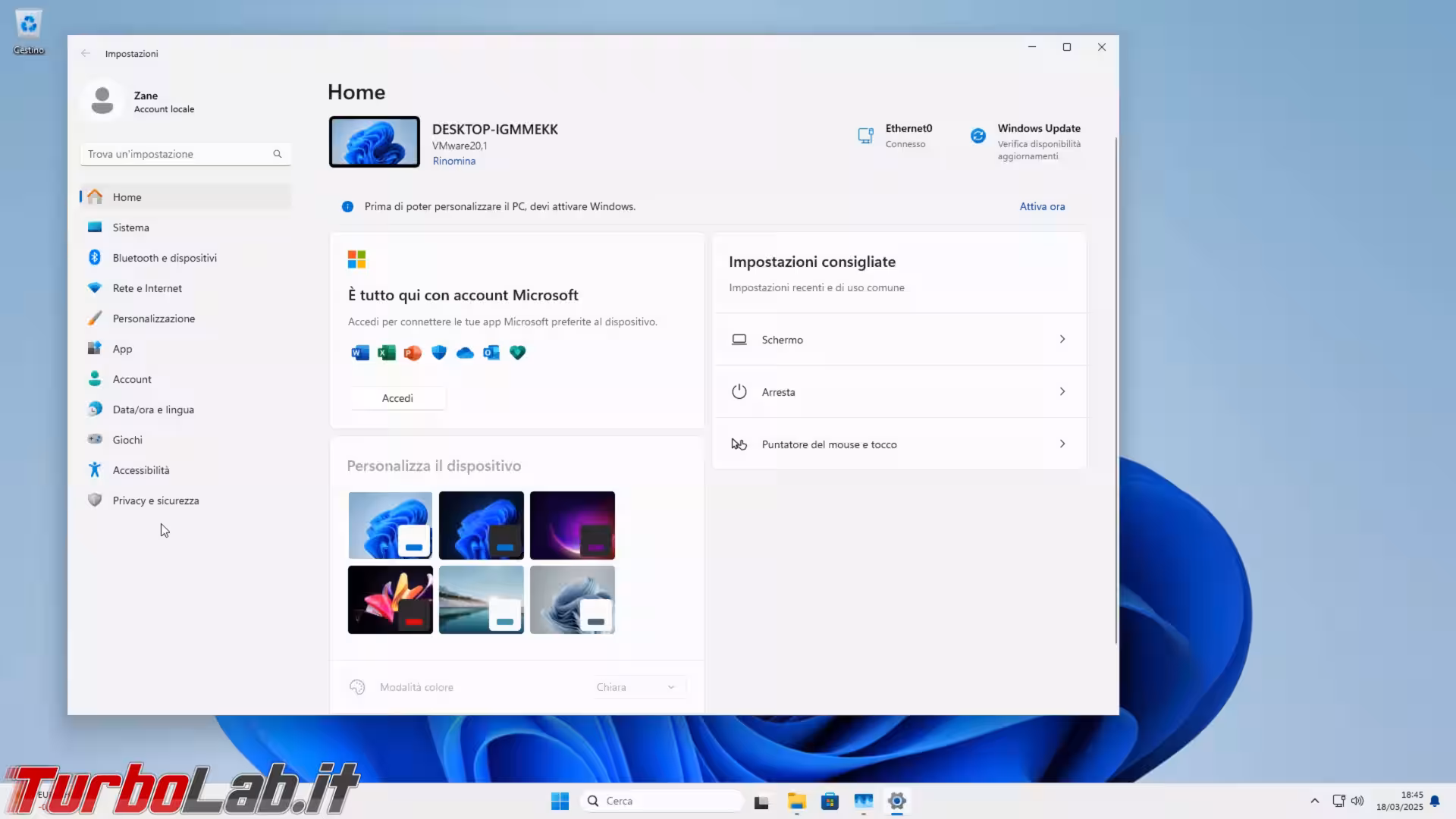1456x819 pixels.
Task: Select Privacy e sicurezza shield icon
Action: tap(95, 500)
